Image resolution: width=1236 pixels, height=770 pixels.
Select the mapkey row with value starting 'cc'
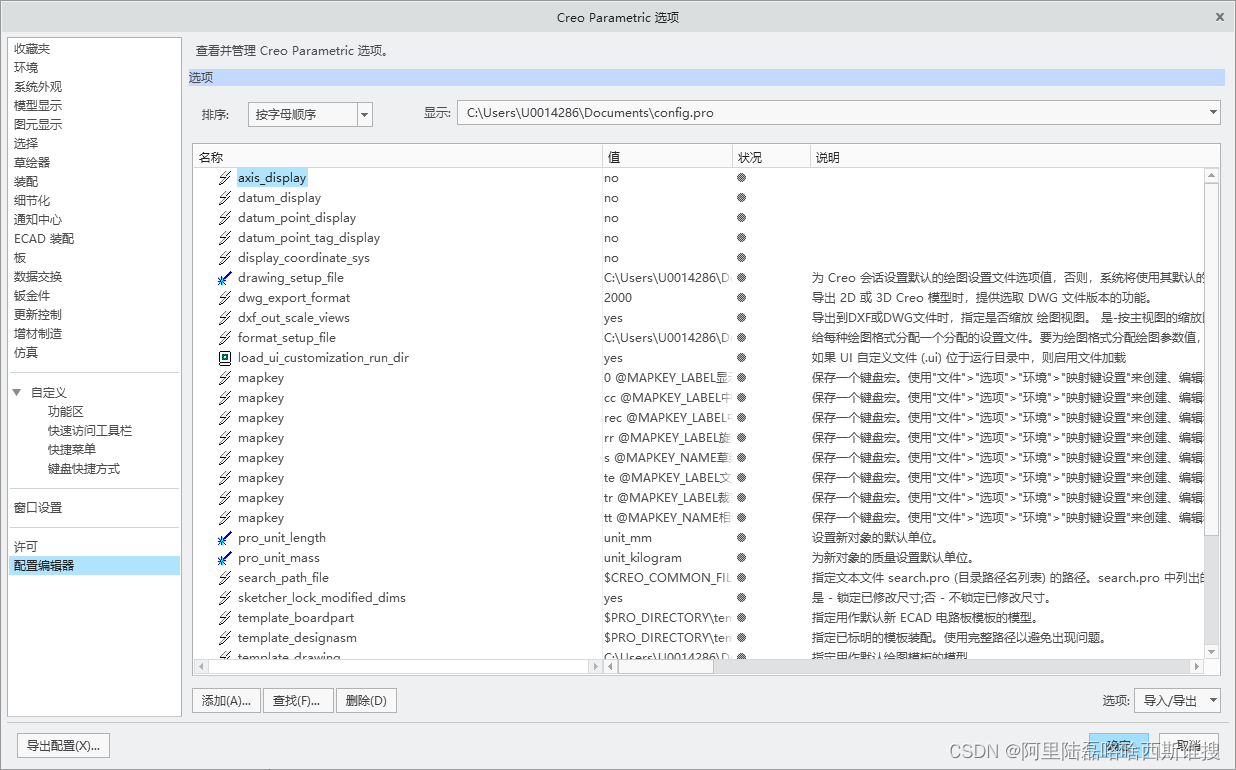click(x=700, y=398)
